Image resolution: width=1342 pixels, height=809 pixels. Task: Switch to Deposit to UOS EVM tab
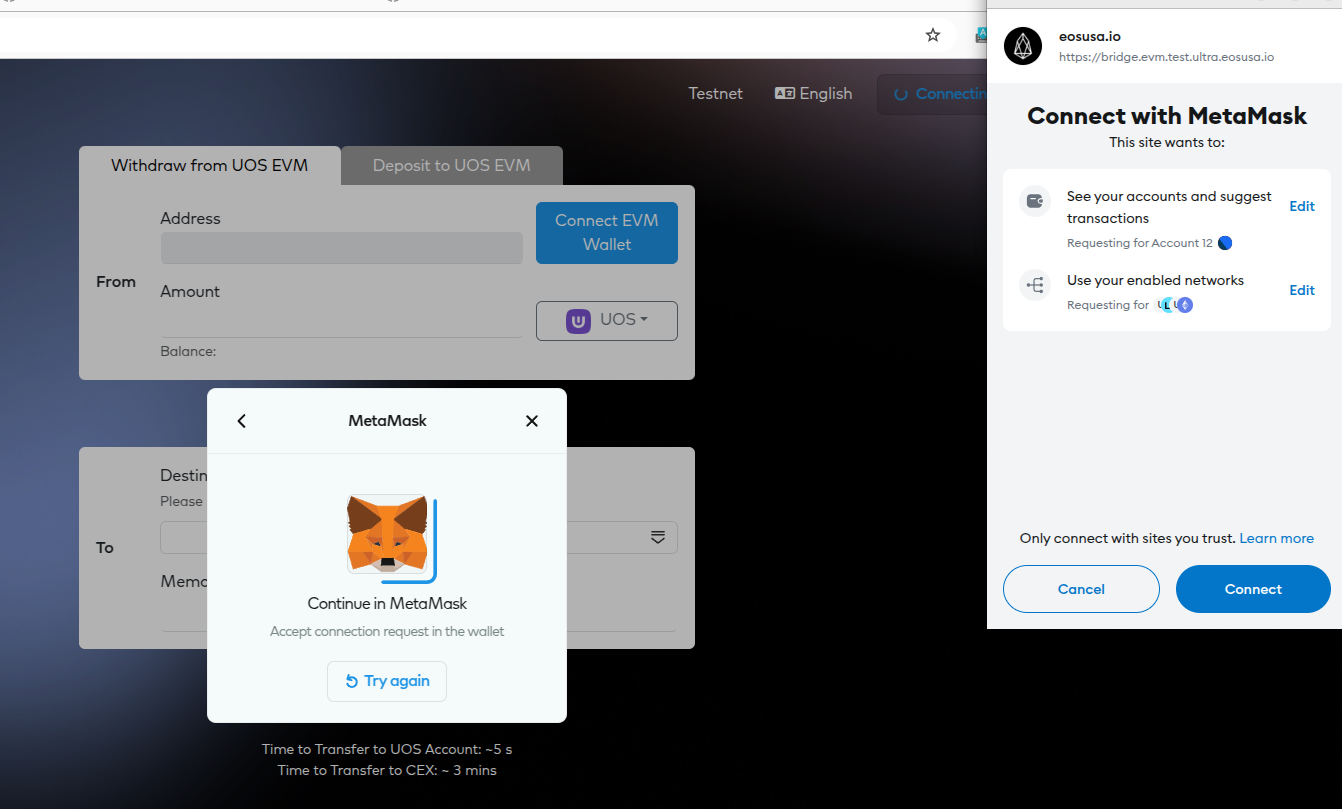coord(452,165)
